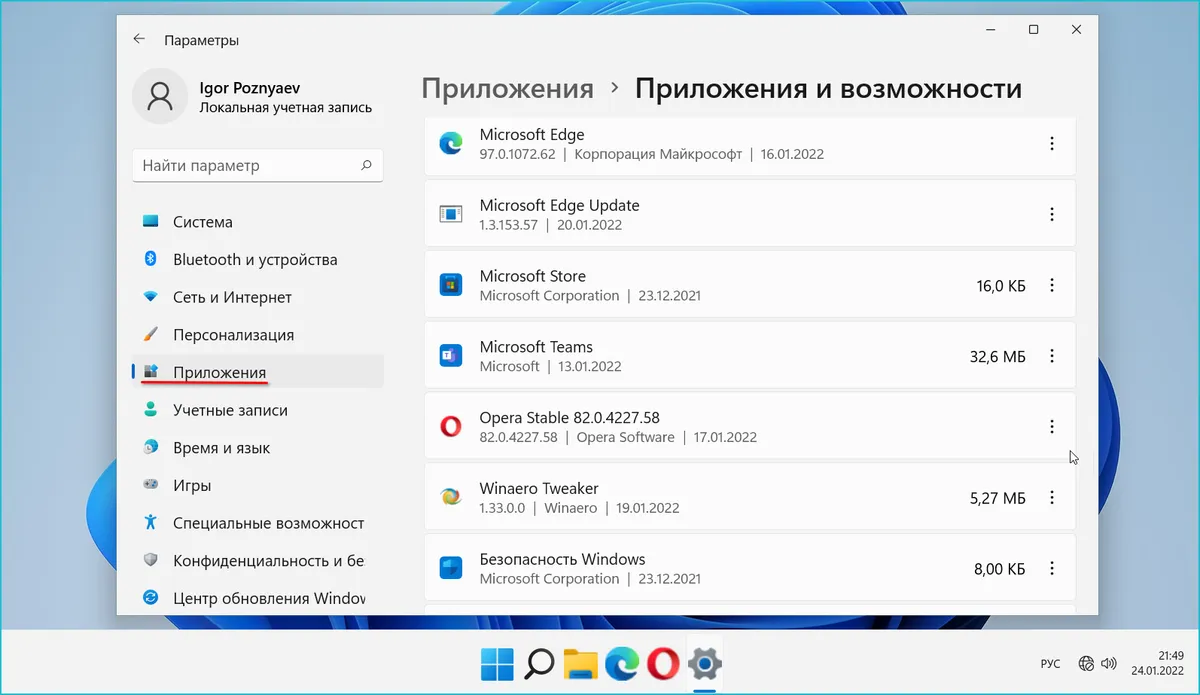The image size is (1200, 695).
Task: Open Специальные возможности section
Action: tap(258, 523)
